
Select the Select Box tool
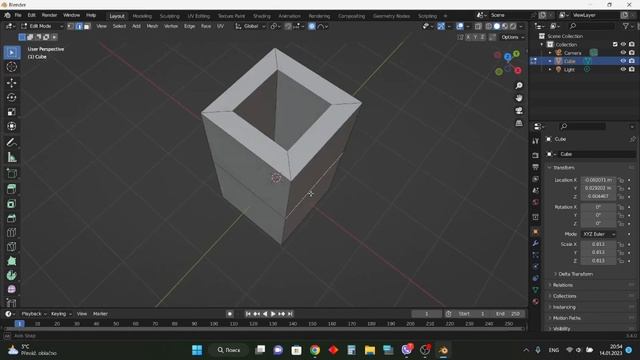(x=11, y=53)
